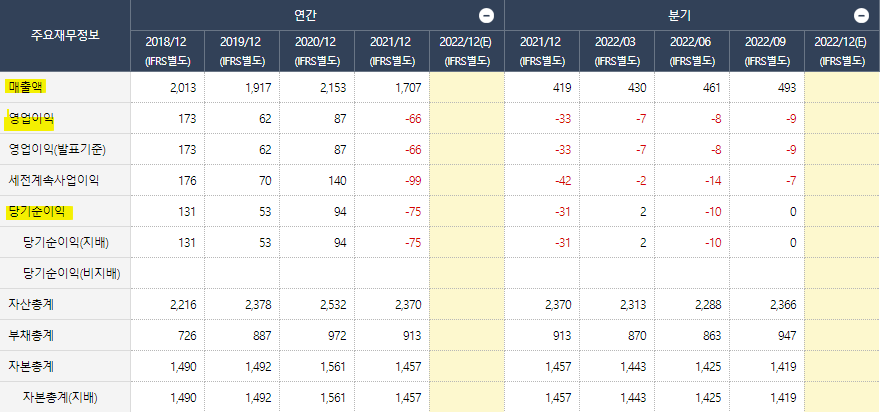Click the 자본총계 row label
The height and width of the screenshot is (412, 881).
(x=31, y=366)
